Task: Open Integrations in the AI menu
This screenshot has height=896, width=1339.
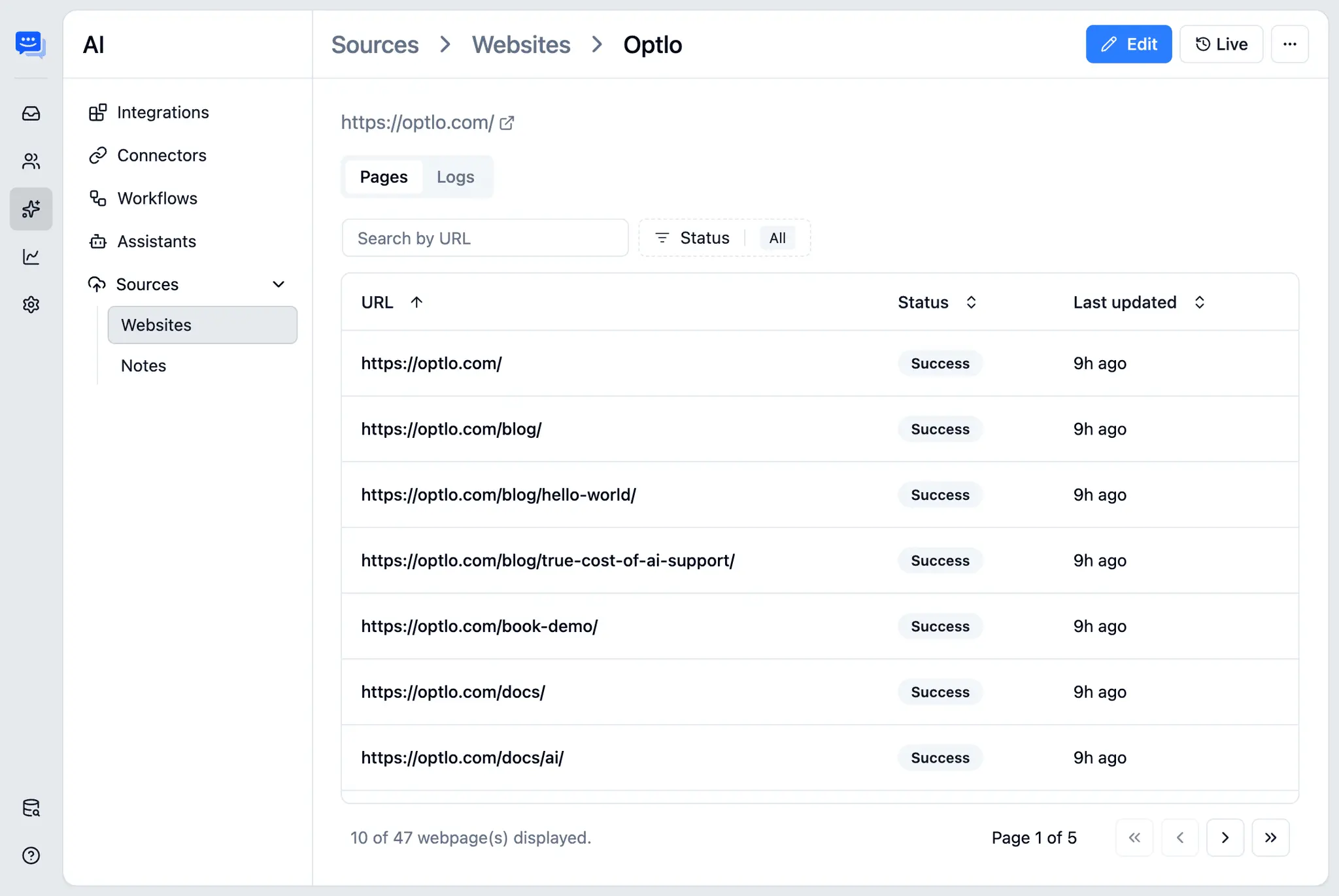Action: (x=149, y=112)
